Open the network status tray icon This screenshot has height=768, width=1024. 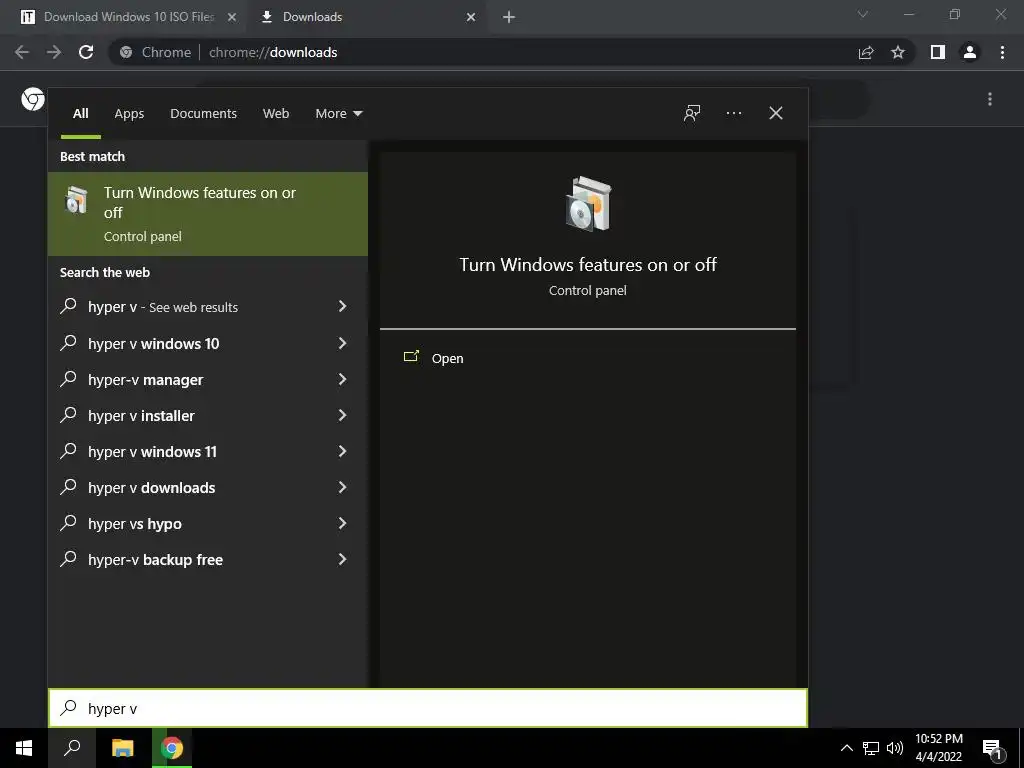point(871,748)
